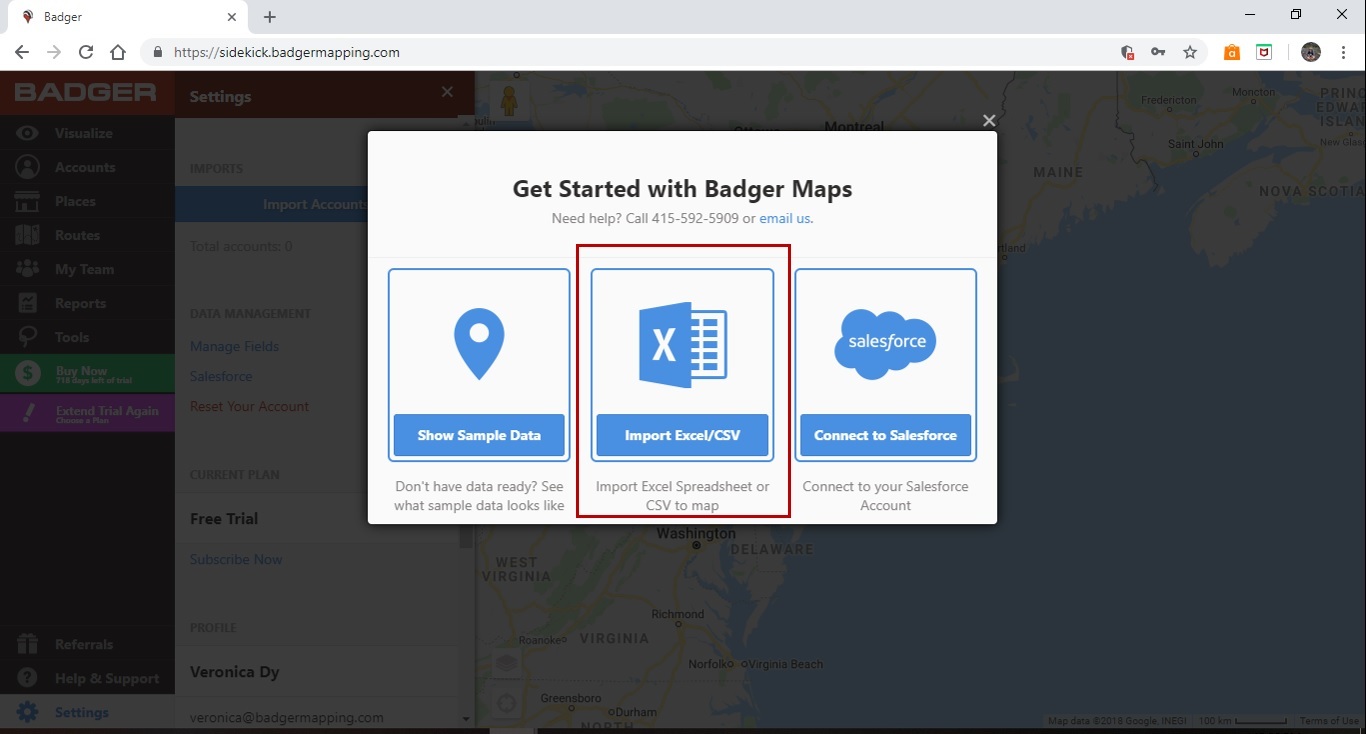Viewport: 1366px width, 734px height.
Task: Click the Referrals gift icon
Action: point(27,644)
